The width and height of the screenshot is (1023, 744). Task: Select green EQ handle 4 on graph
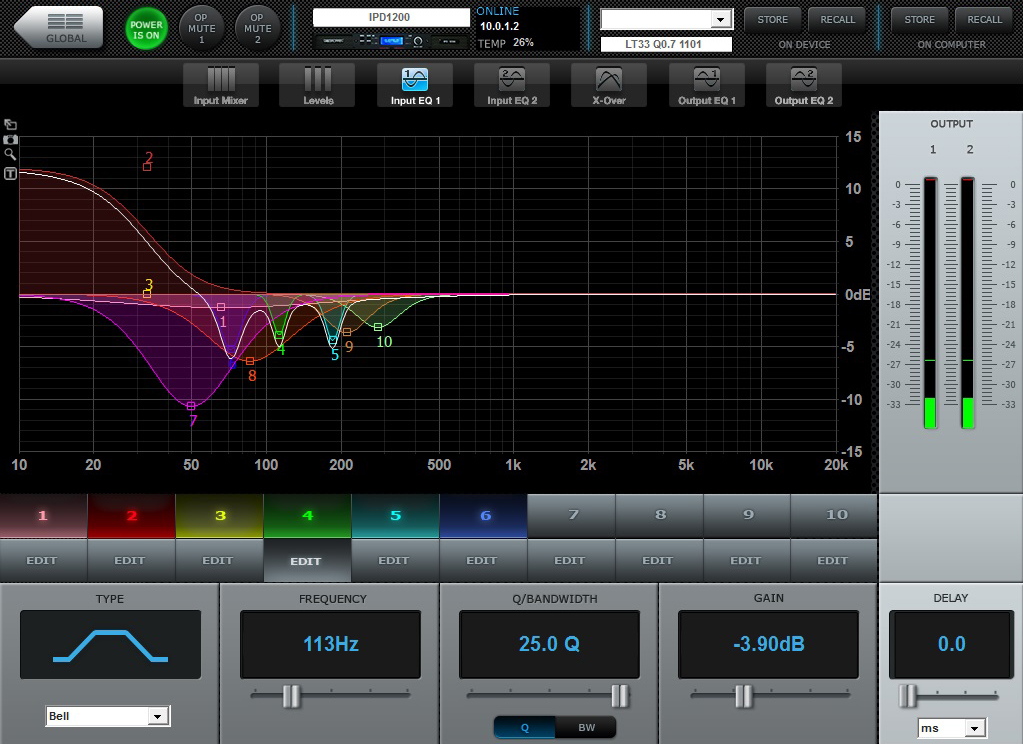(x=279, y=335)
